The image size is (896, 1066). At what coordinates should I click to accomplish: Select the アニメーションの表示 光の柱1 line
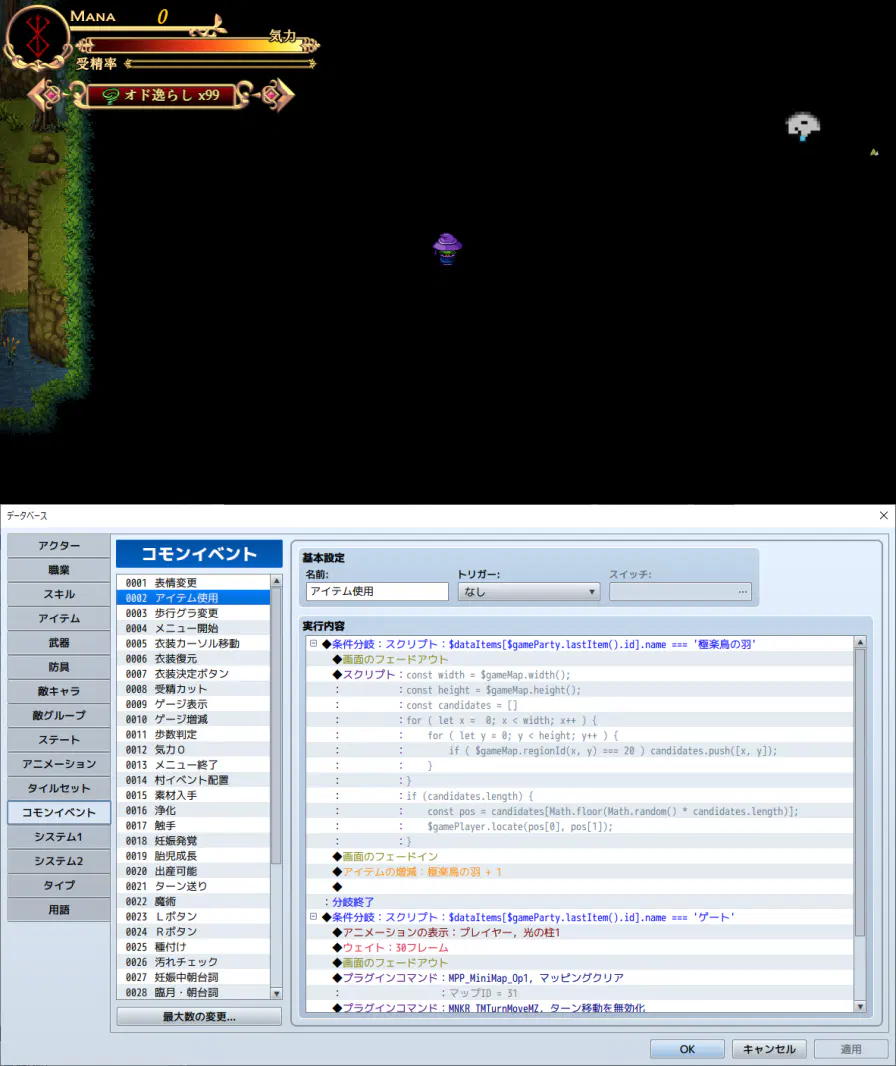[580, 933]
